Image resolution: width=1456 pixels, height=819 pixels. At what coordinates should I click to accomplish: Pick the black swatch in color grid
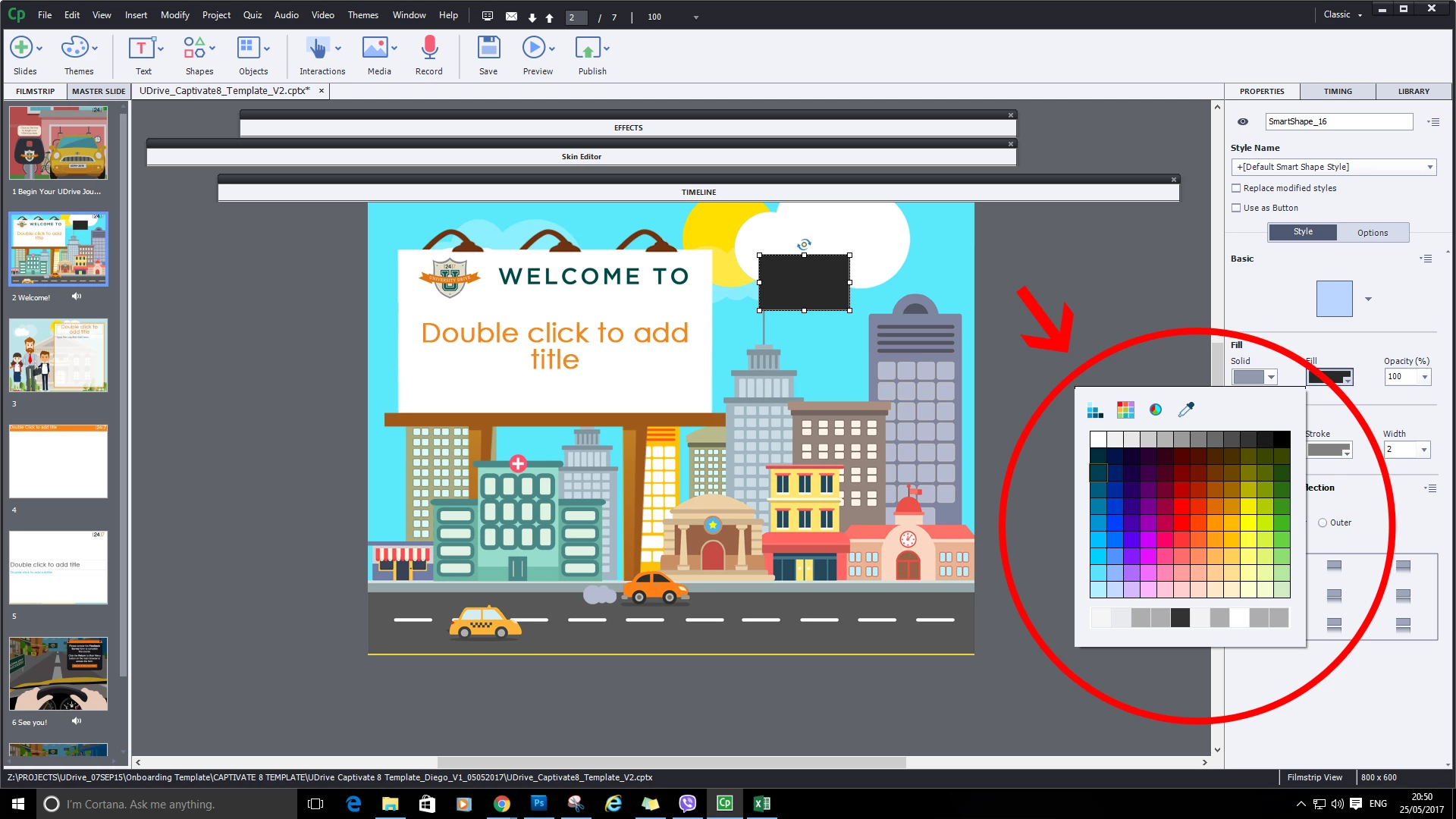click(1282, 439)
